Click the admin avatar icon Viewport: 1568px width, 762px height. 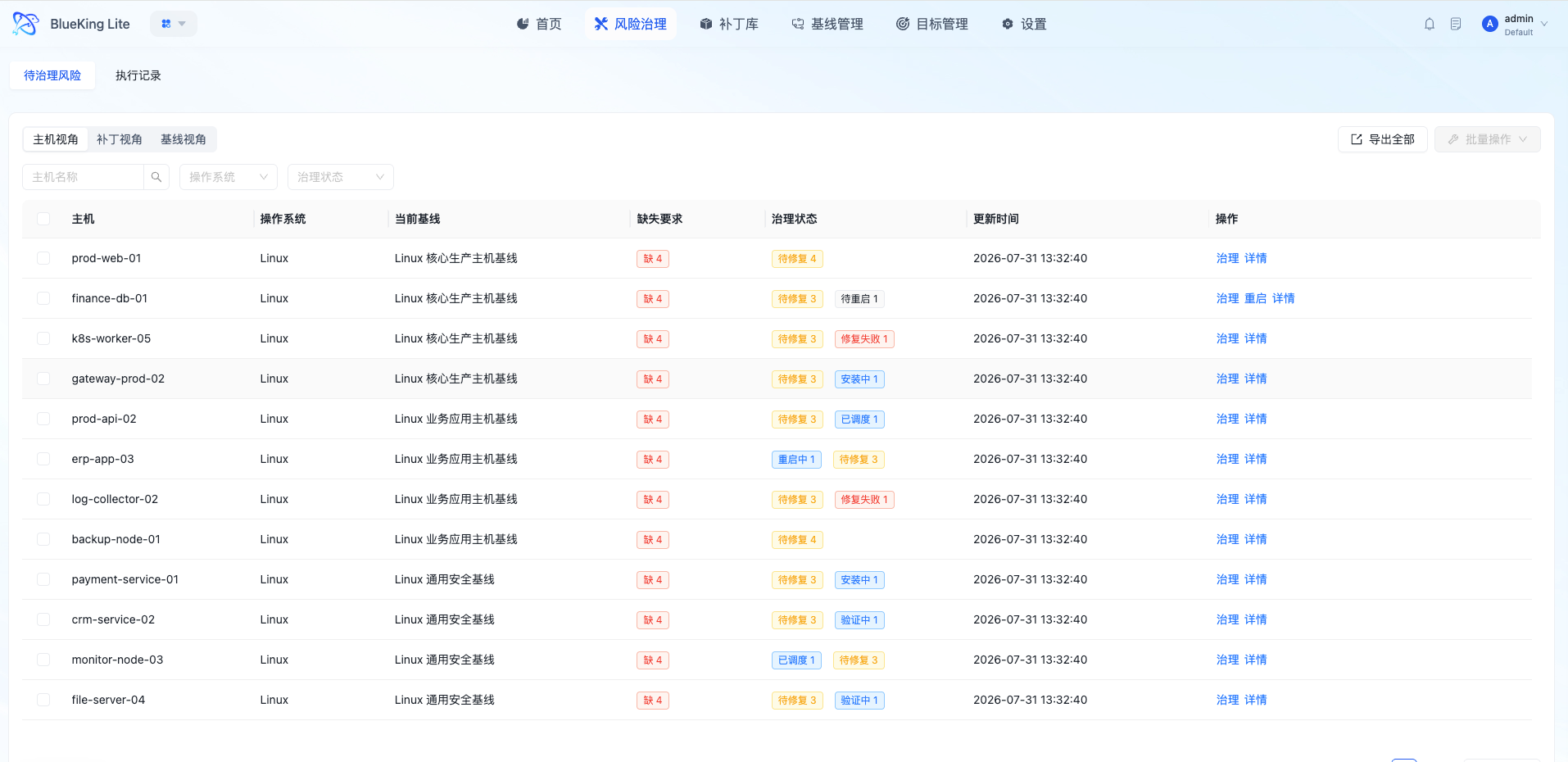point(1490,24)
